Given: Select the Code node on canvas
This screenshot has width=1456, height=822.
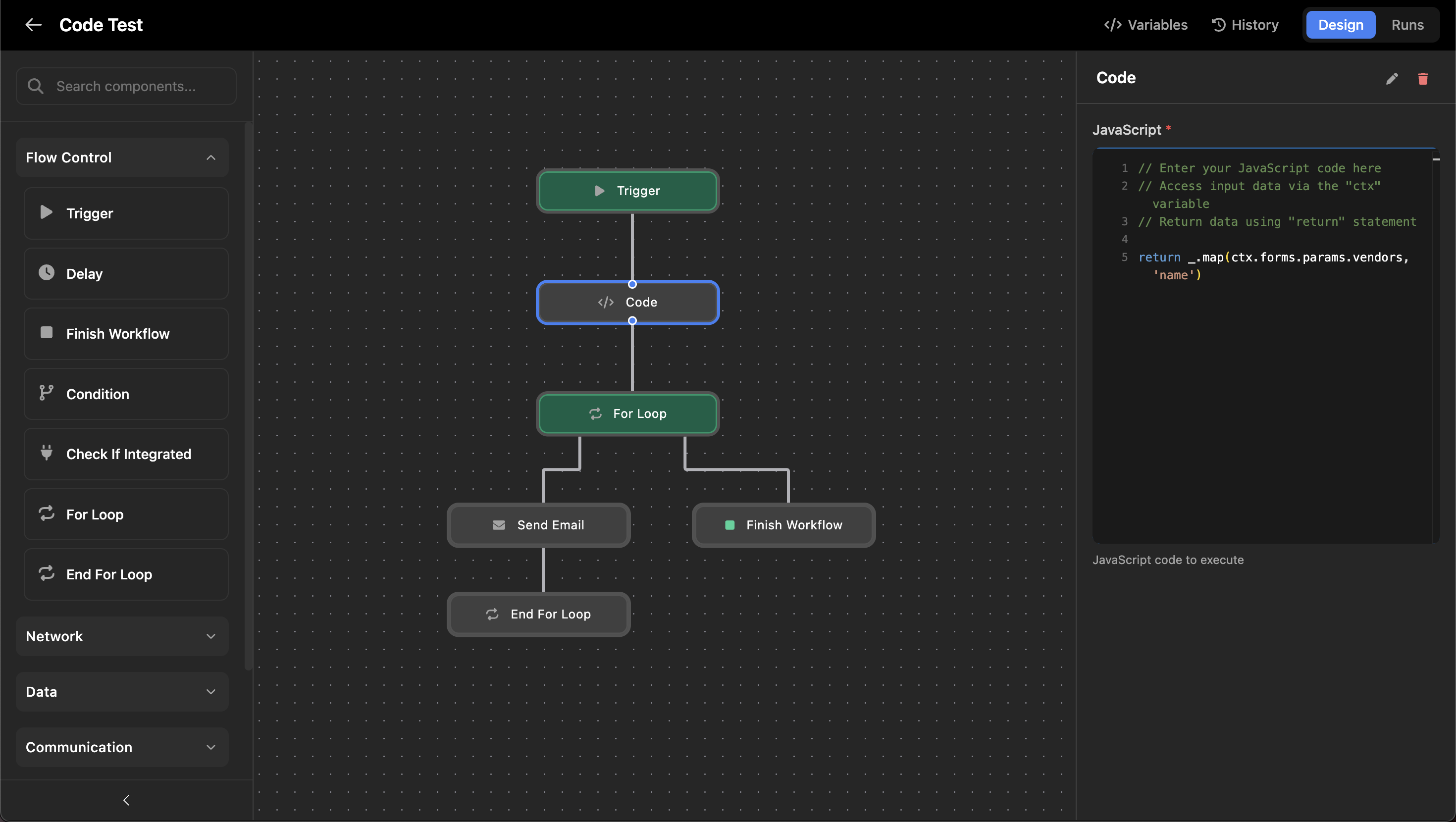Looking at the screenshot, I should coord(627,302).
